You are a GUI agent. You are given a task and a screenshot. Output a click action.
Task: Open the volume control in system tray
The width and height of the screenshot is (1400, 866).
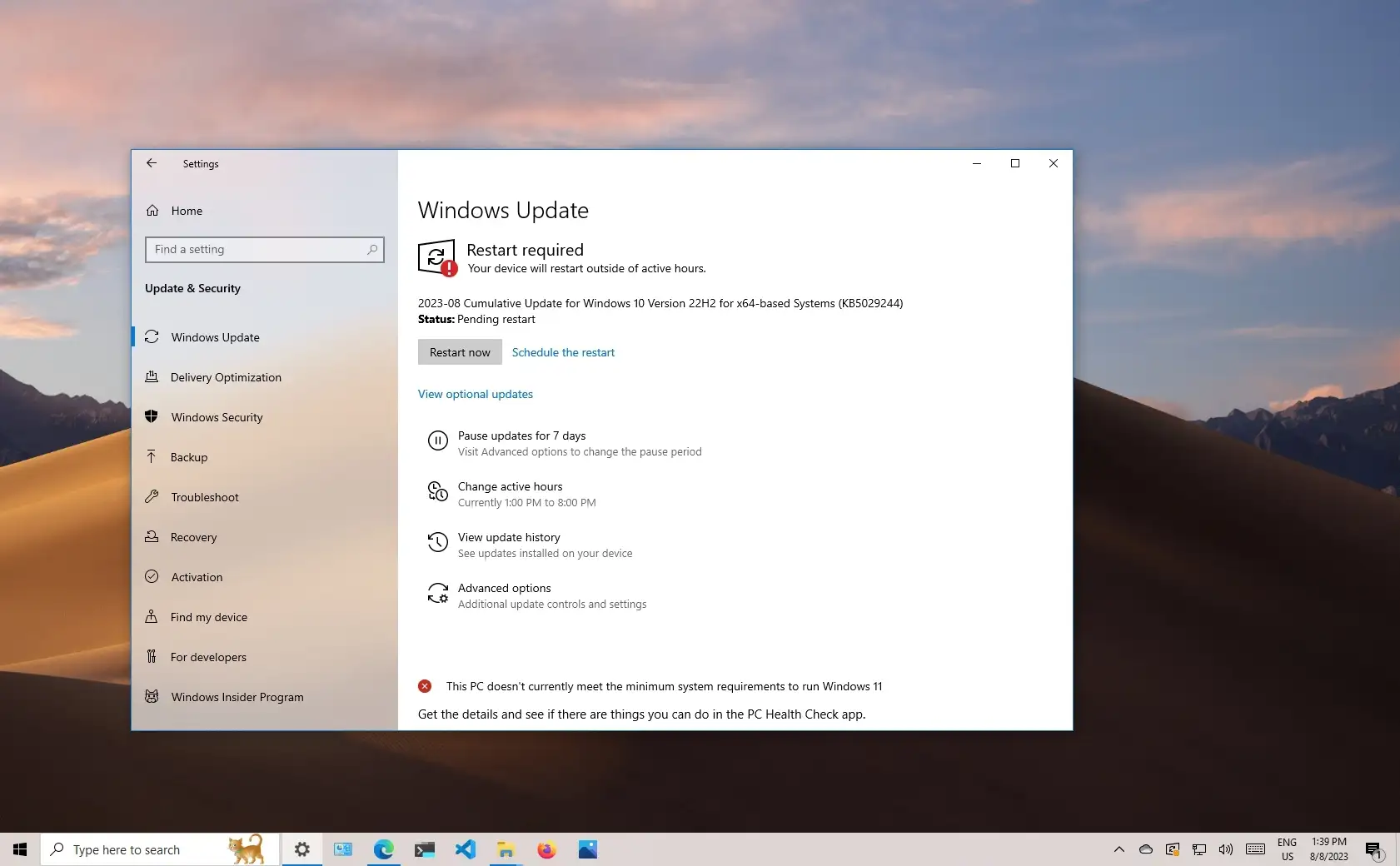1225,849
